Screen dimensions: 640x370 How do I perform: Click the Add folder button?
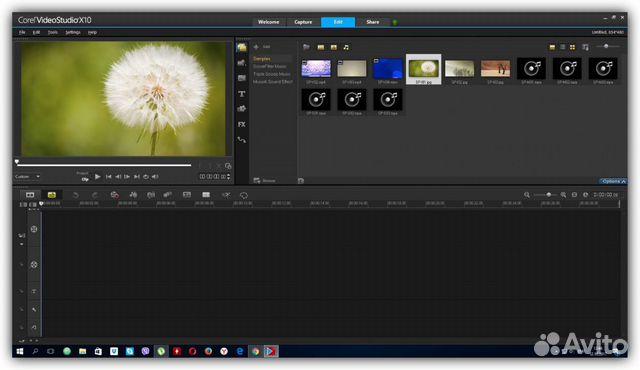[x=262, y=47]
